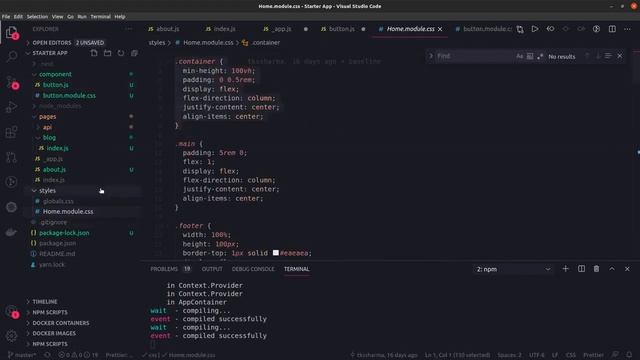Image resolution: width=640 pixels, height=360 pixels.
Task: Open globals.css in the styles folder
Action: [x=58, y=201]
